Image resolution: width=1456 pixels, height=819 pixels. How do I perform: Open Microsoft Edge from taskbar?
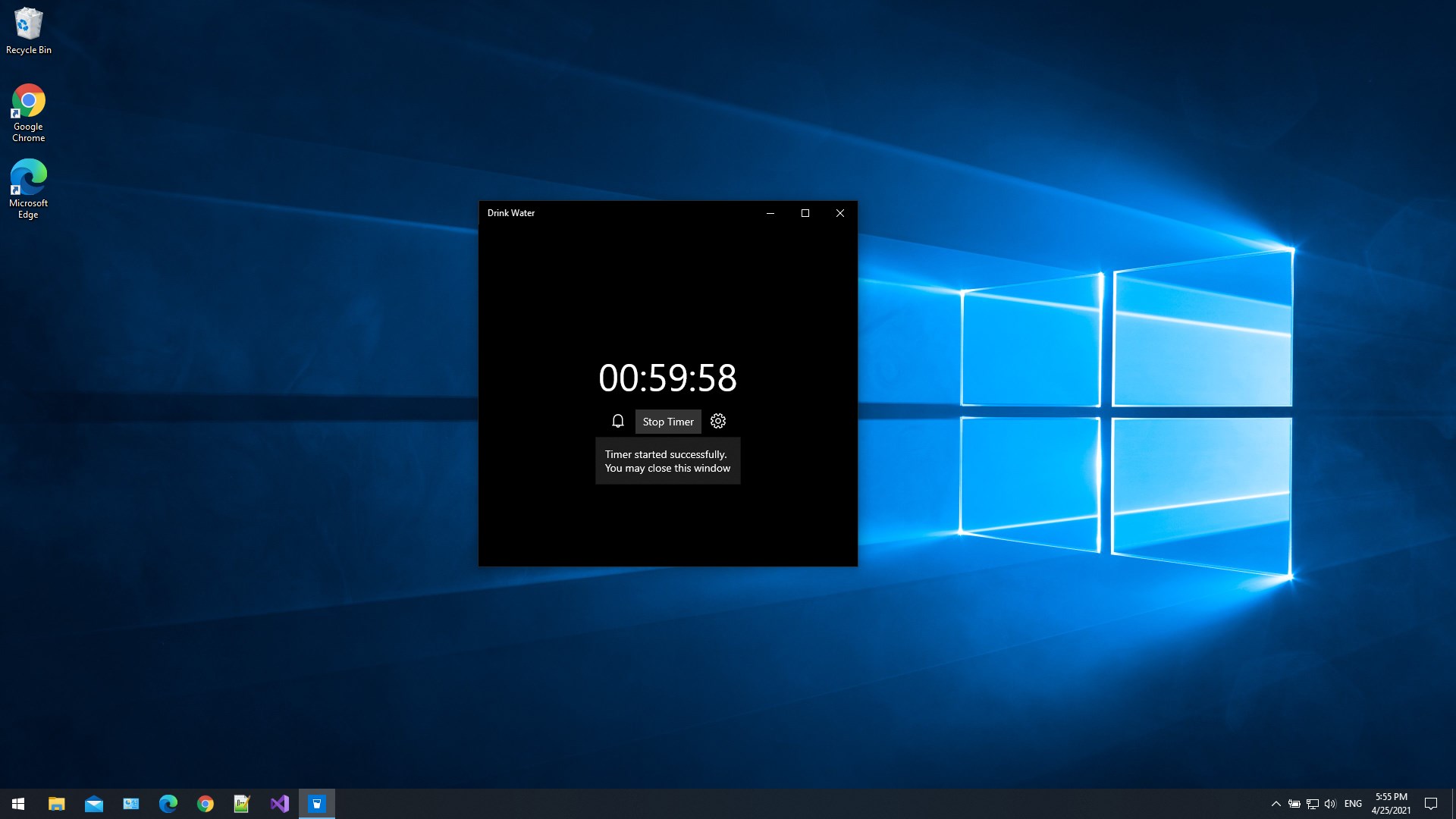[x=168, y=804]
